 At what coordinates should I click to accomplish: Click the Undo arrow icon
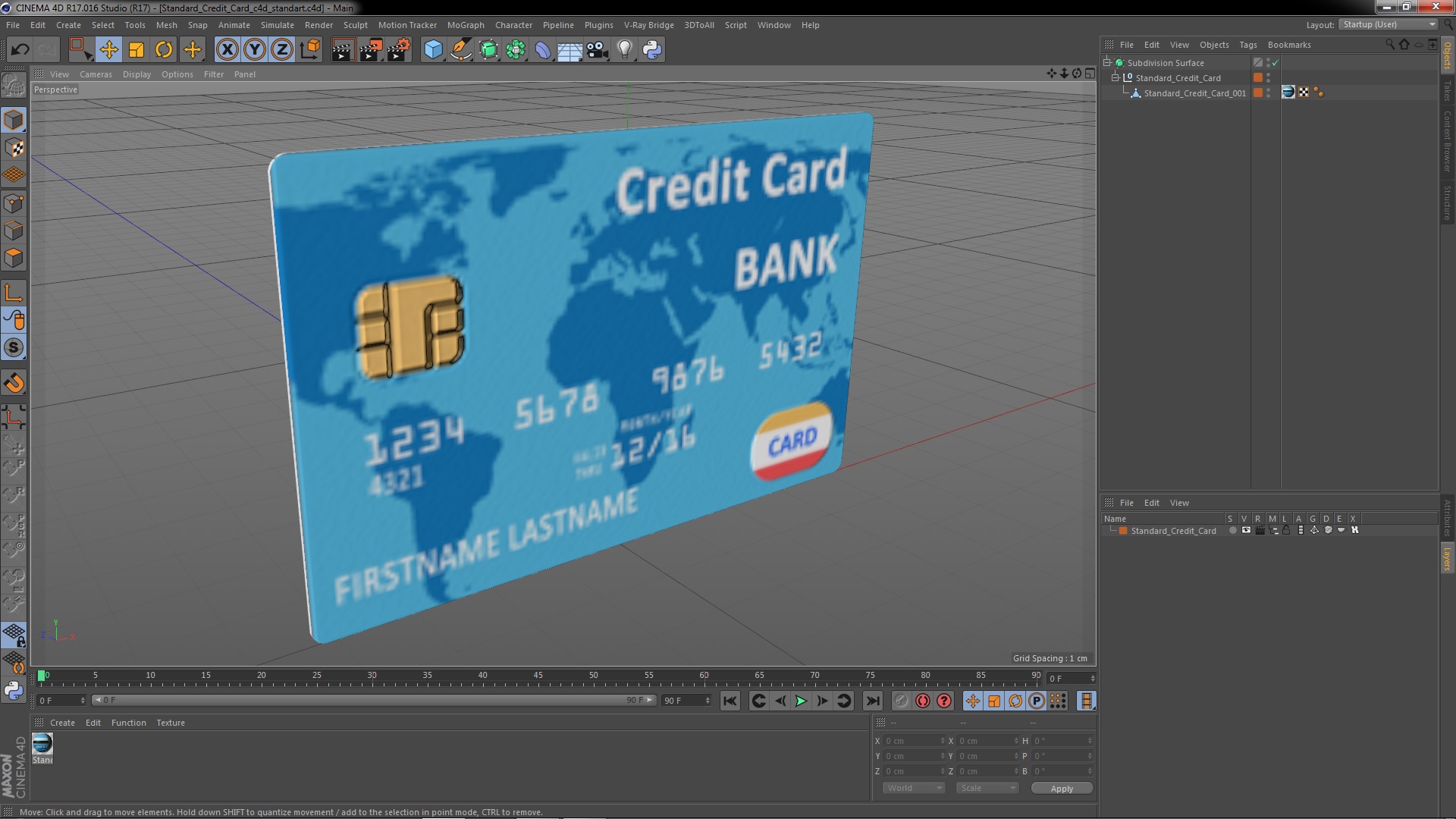[20, 50]
